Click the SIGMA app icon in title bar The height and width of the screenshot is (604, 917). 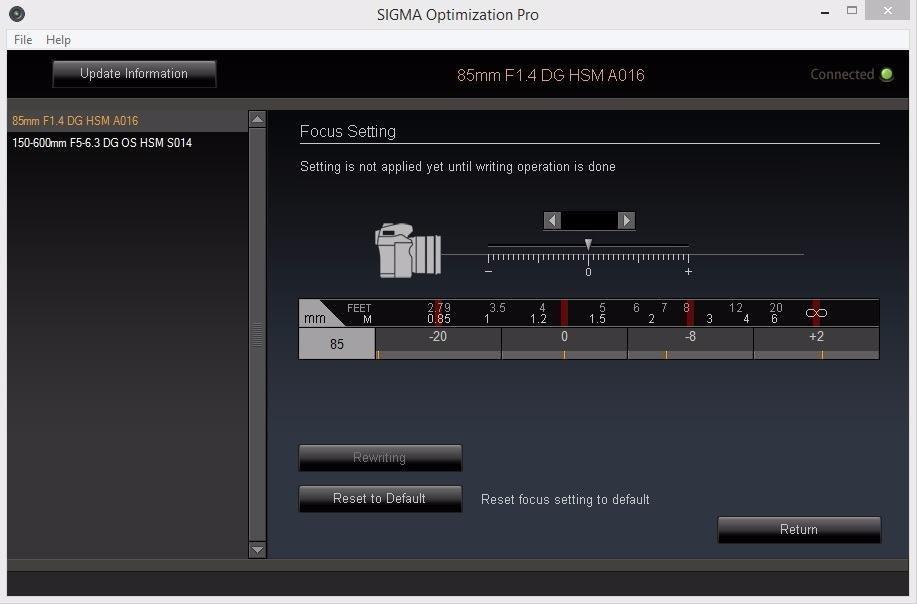coord(17,13)
